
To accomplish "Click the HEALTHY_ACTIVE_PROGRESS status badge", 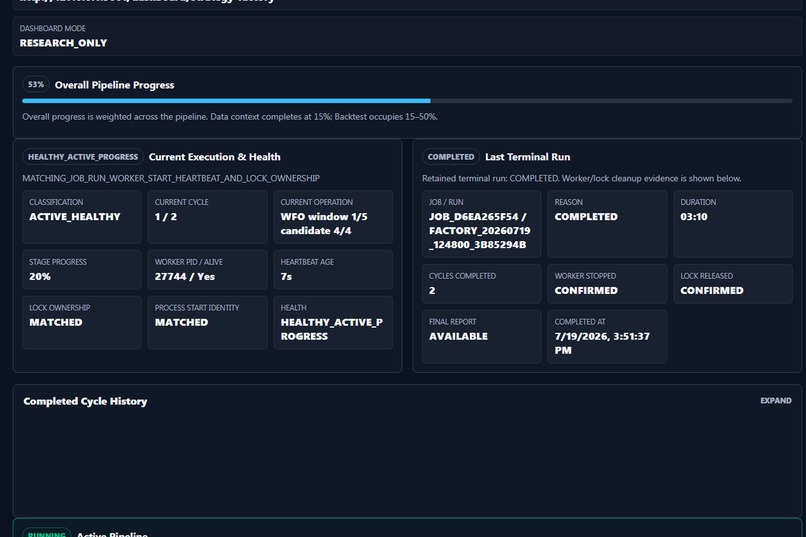I will 83,157.
